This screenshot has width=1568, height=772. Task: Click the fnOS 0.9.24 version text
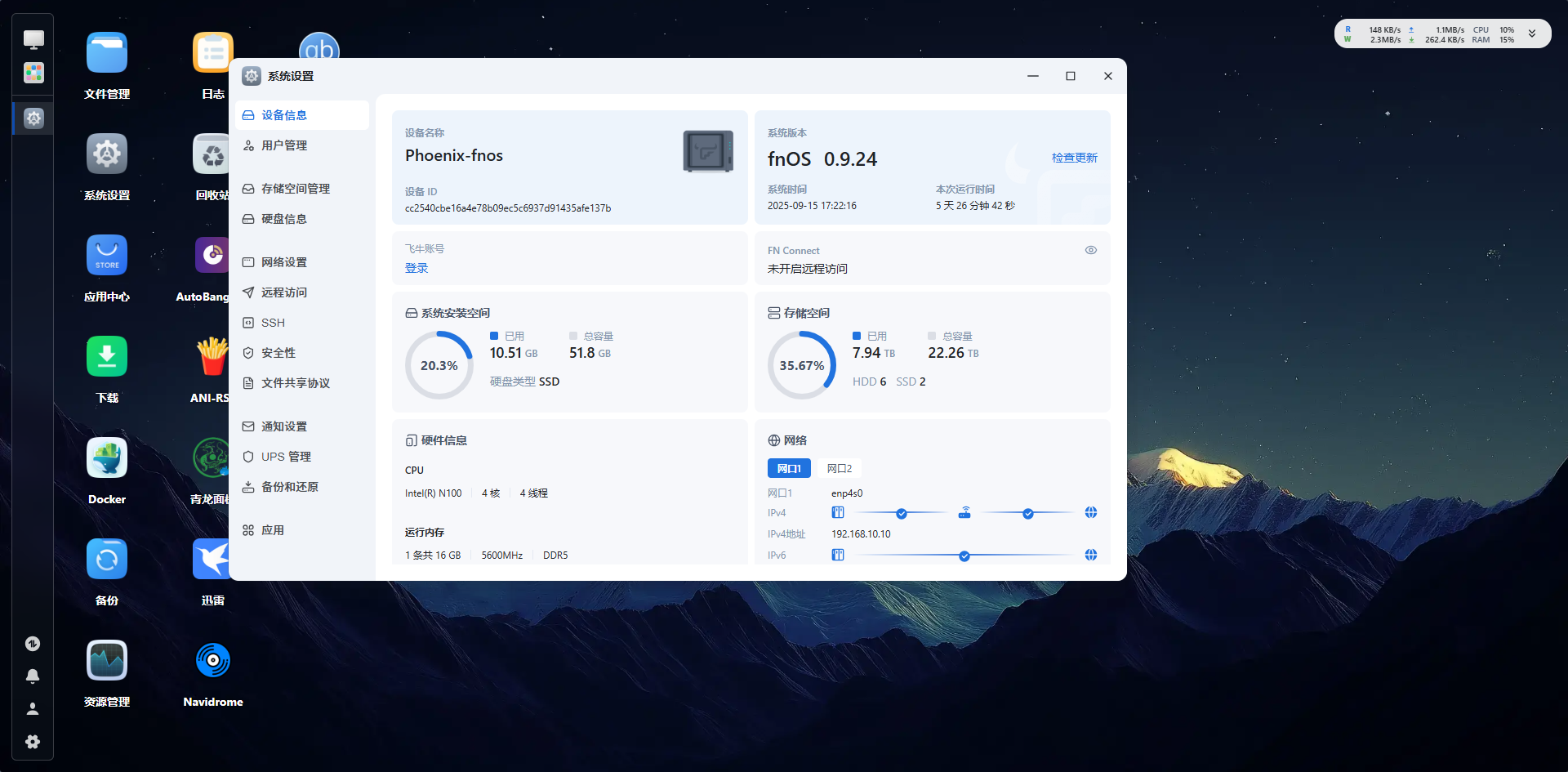[x=822, y=159]
